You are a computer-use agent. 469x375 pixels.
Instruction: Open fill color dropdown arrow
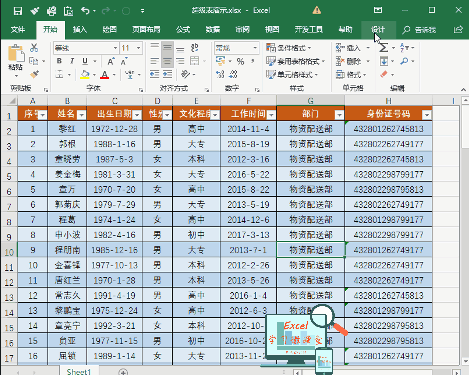(94, 75)
